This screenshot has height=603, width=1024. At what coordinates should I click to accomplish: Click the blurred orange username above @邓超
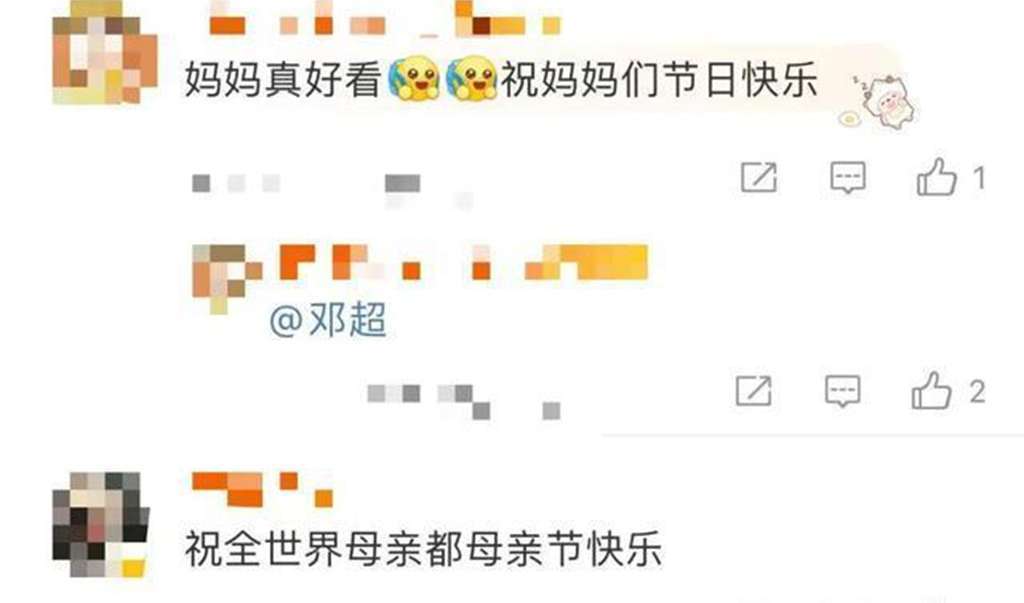pos(464,262)
